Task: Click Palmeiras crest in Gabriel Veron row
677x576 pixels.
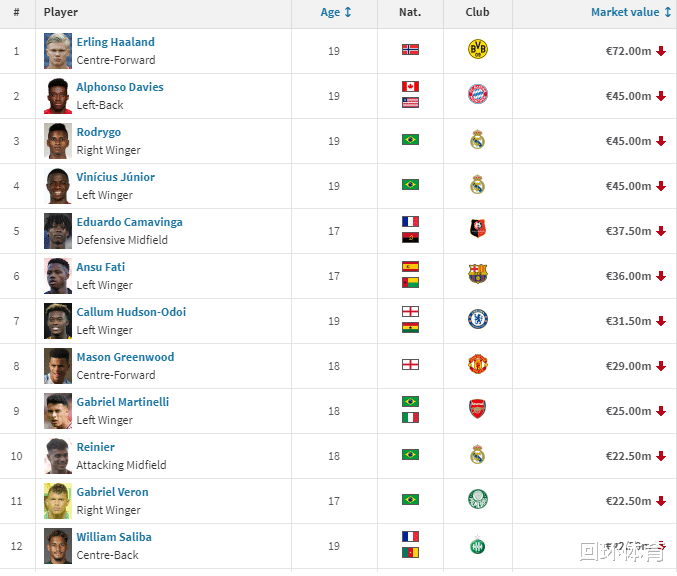Action: click(477, 499)
